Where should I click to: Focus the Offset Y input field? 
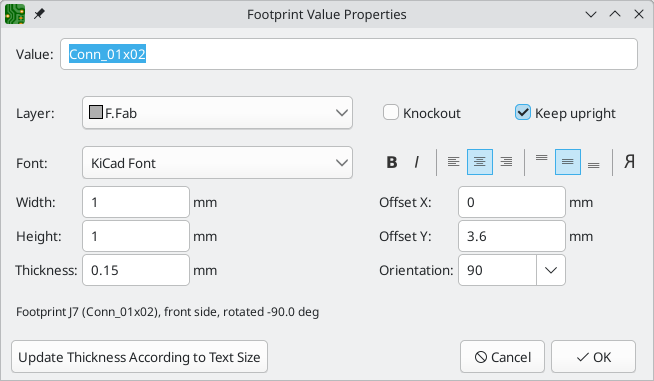512,236
